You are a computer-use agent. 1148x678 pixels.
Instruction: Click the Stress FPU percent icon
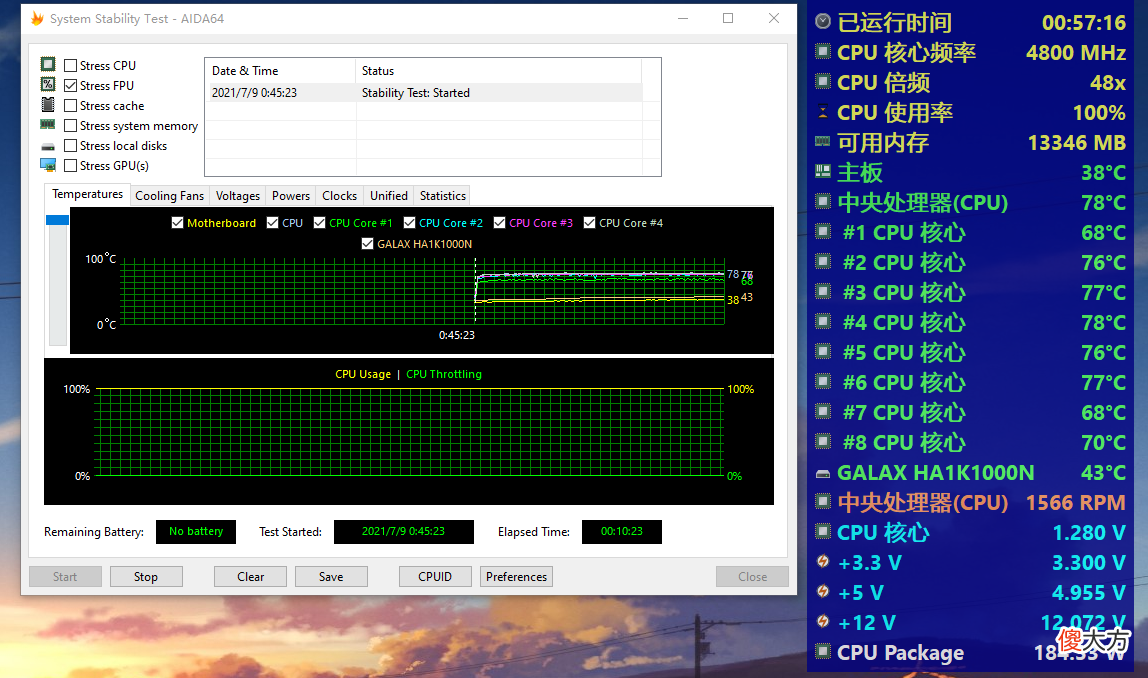(48, 84)
